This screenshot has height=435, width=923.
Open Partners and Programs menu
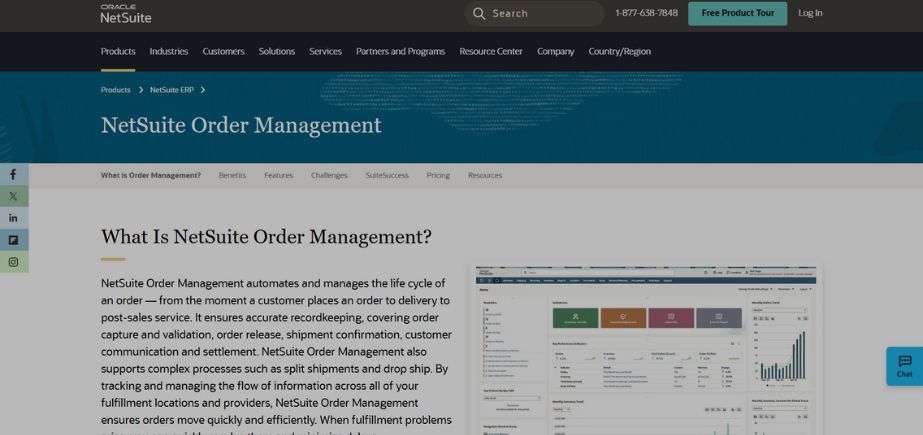[400, 51]
